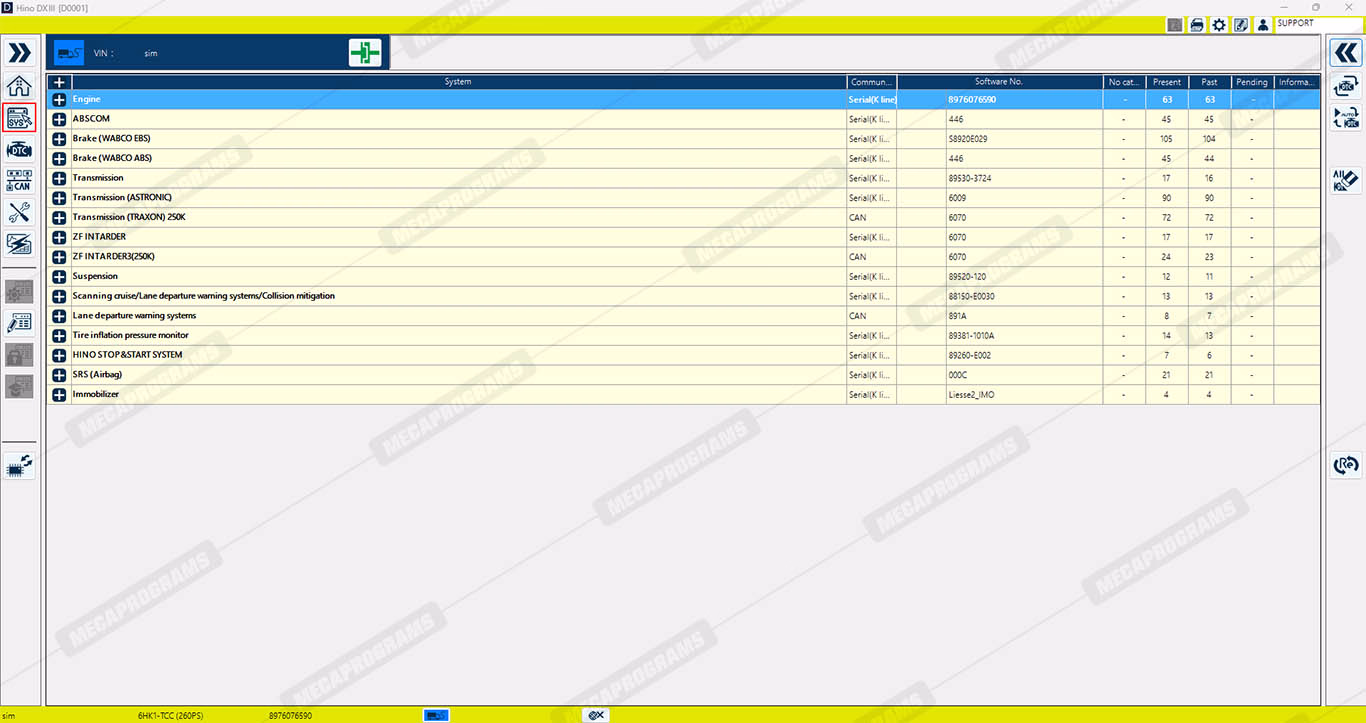Select the Lane departure warning systems row
The image size is (1366, 723).
pos(683,316)
